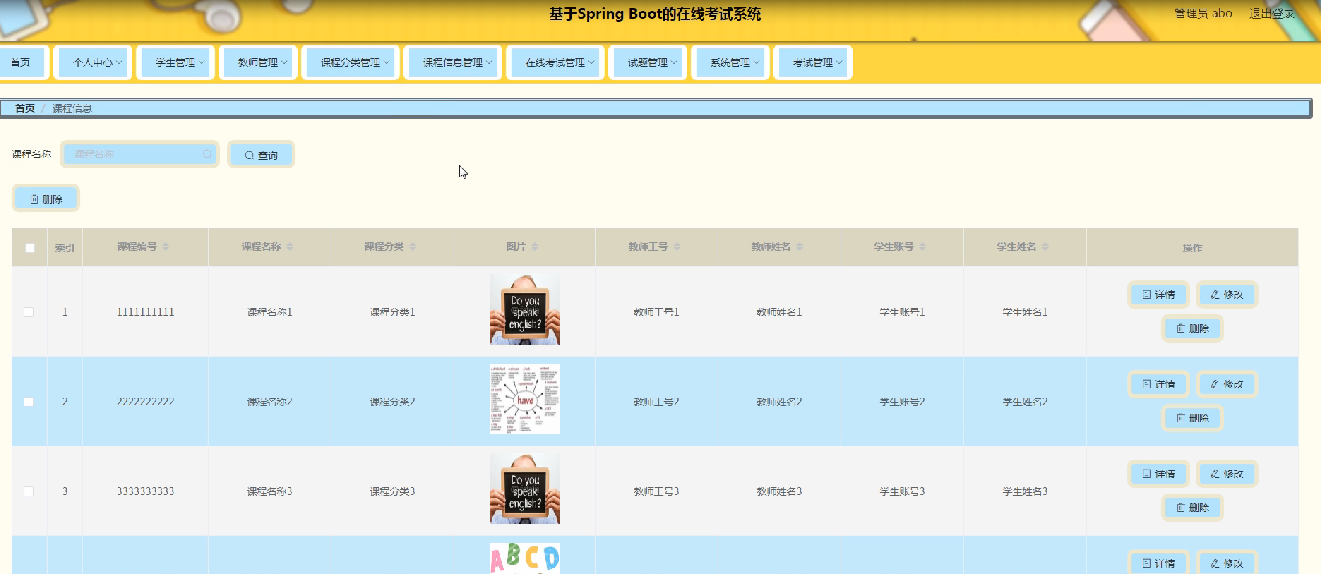Open the 'Do you speak english' image in row 1
The width and height of the screenshot is (1321, 574).
coord(525,310)
